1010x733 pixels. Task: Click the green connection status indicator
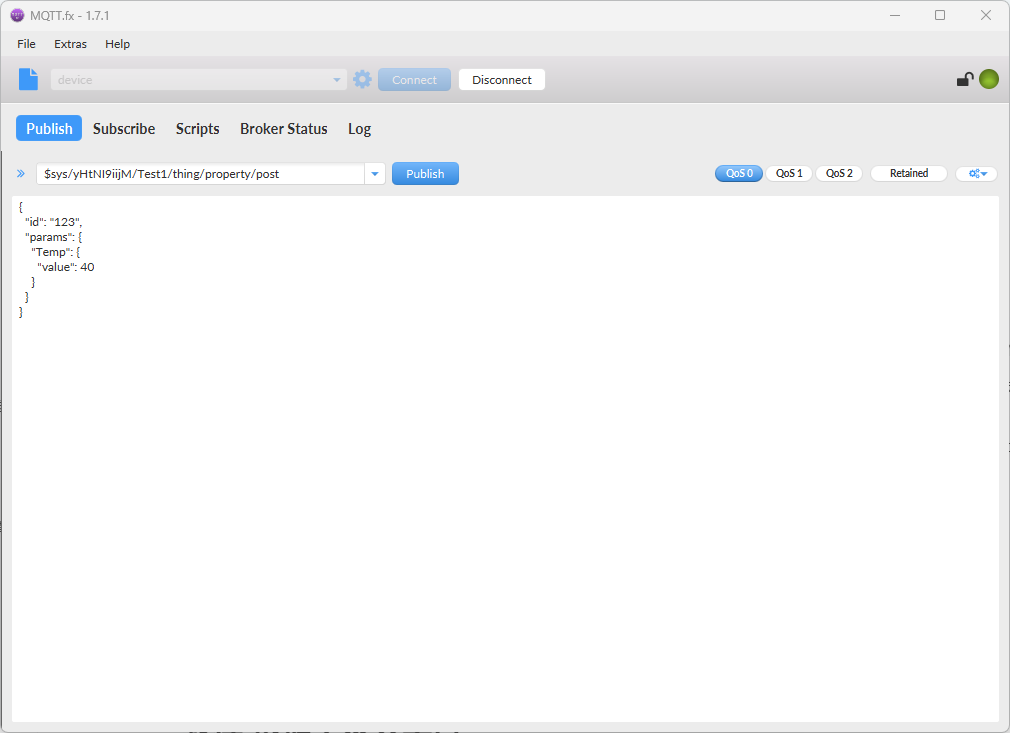click(989, 80)
